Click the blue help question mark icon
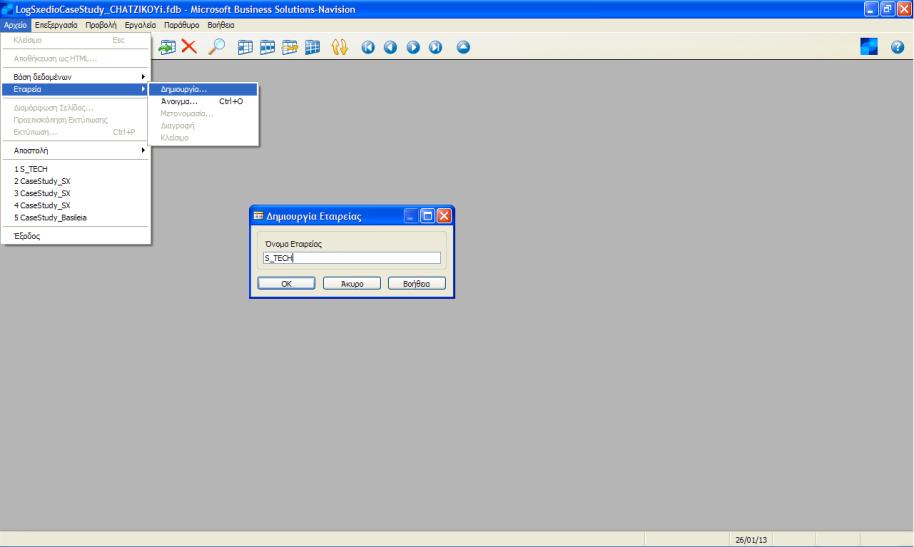Image resolution: width=914 pixels, height=547 pixels. [x=897, y=47]
